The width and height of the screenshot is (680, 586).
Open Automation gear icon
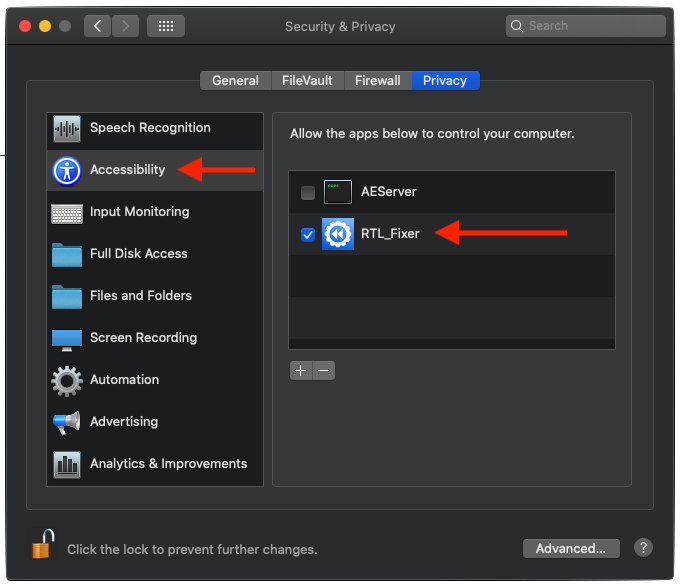click(x=67, y=381)
